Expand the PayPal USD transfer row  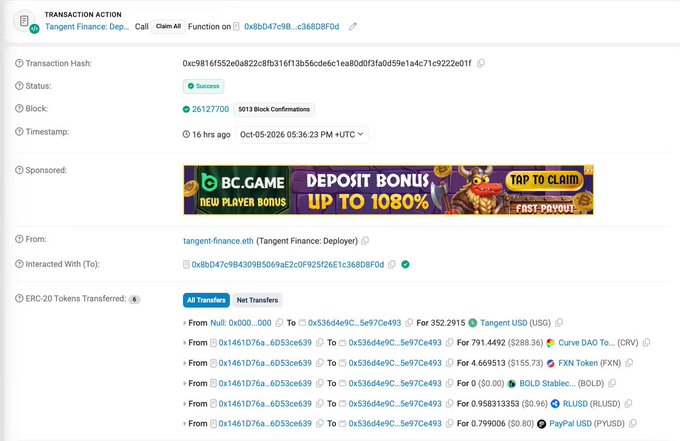(185, 423)
